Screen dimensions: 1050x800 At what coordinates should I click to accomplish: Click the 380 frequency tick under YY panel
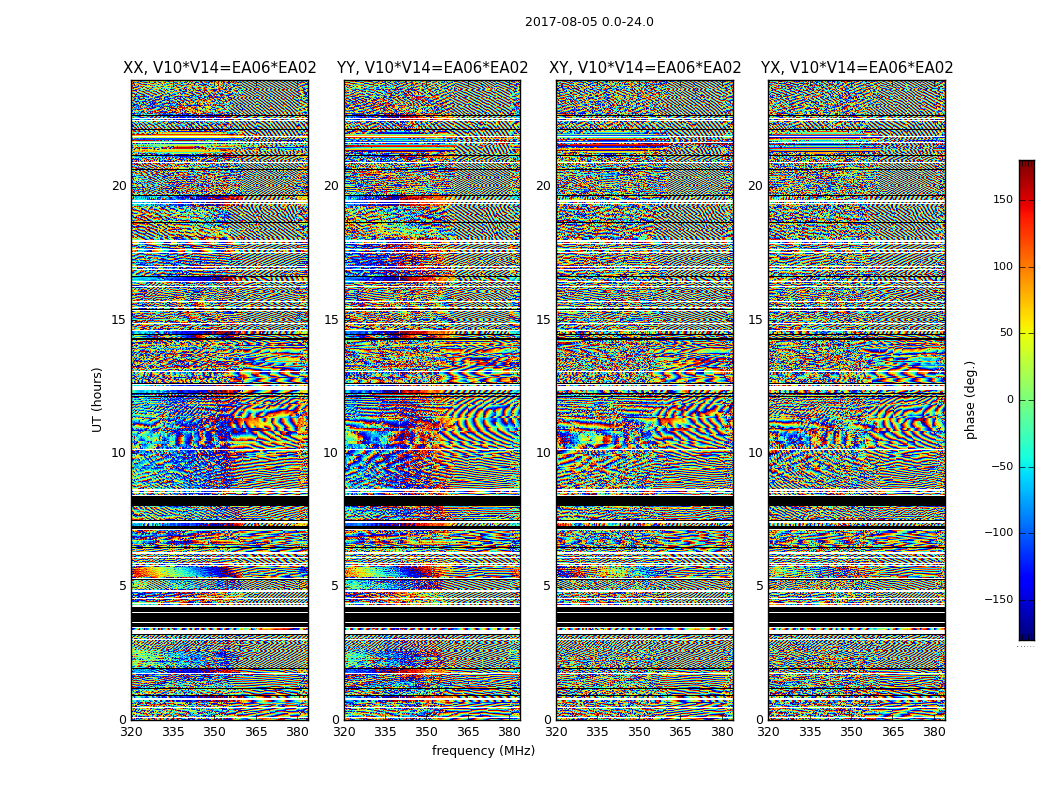click(510, 732)
